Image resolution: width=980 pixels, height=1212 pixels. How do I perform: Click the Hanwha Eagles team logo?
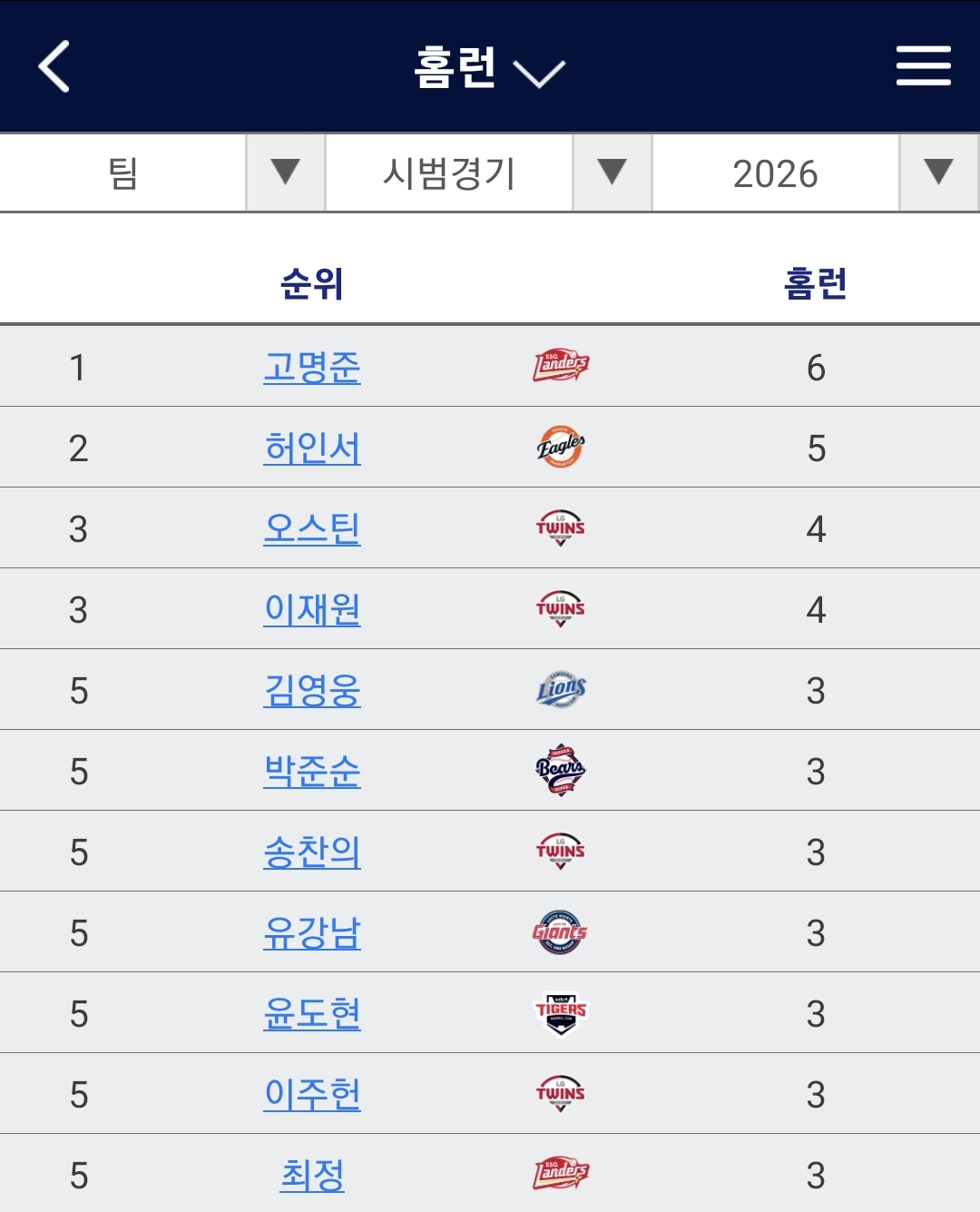click(561, 447)
